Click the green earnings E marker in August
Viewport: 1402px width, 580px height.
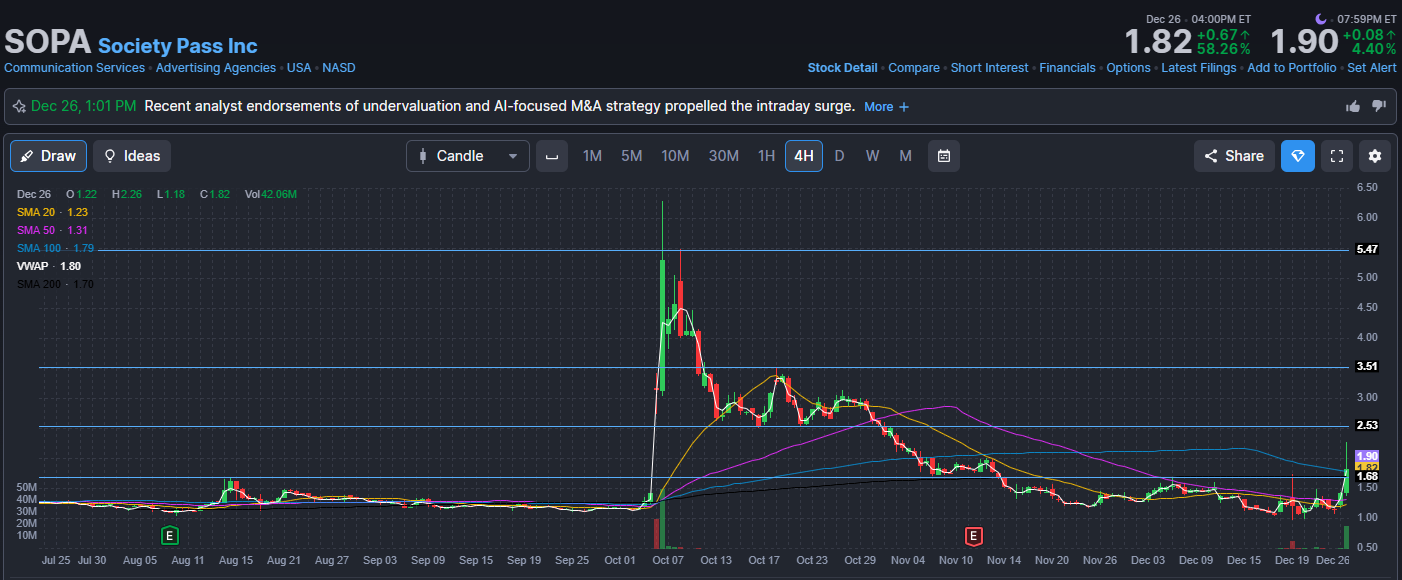[170, 536]
